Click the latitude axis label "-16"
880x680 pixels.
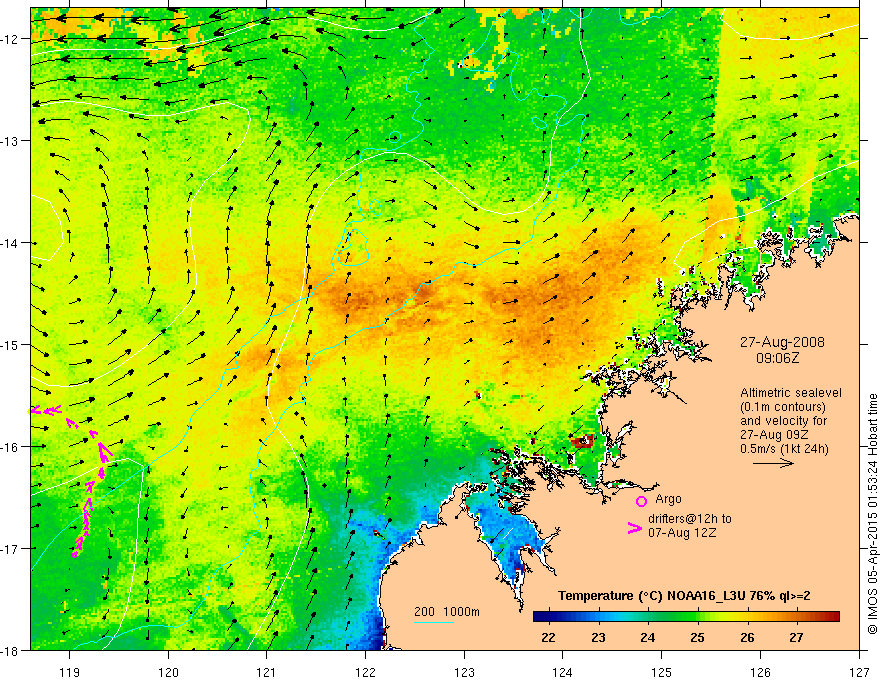click(x=10, y=447)
